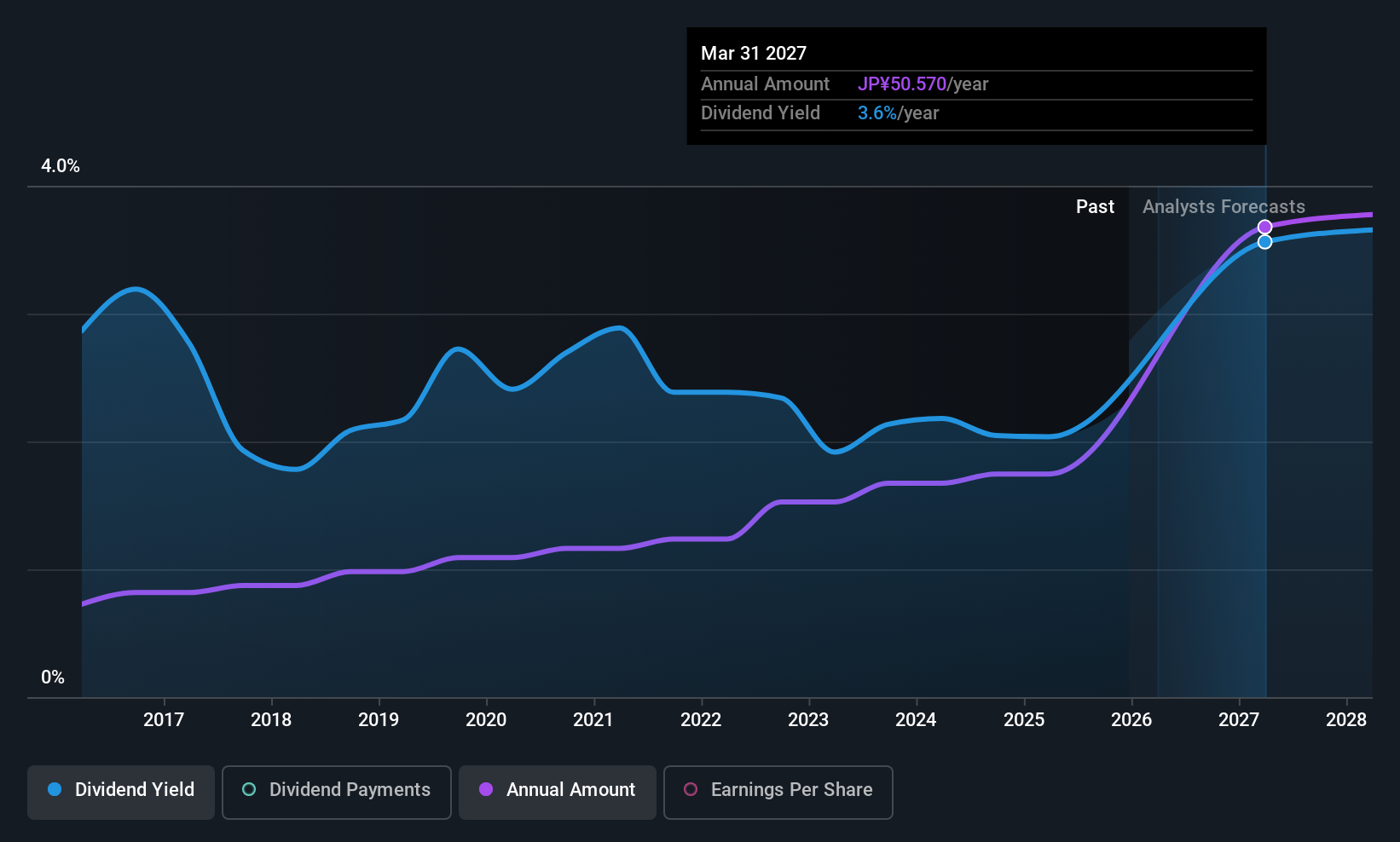Image resolution: width=1400 pixels, height=842 pixels.
Task: Click the Dividend Yield tooltip row label
Action: coord(761,113)
